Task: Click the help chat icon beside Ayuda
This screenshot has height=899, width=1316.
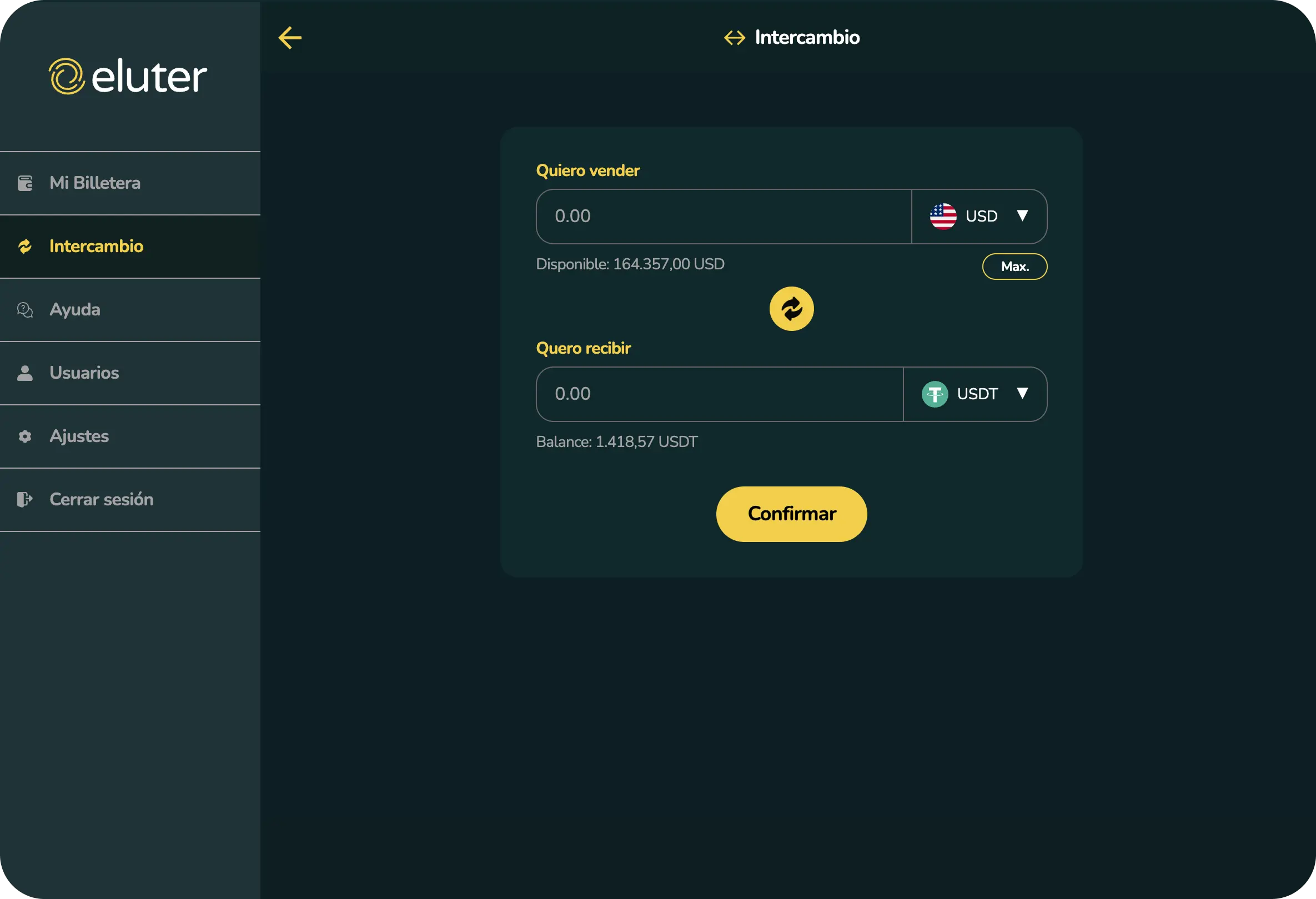Action: [x=25, y=310]
